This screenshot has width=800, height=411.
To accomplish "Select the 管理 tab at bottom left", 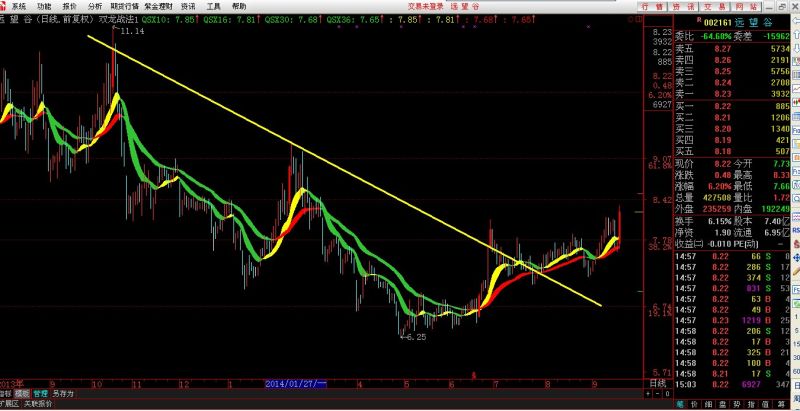I will 40,394.
